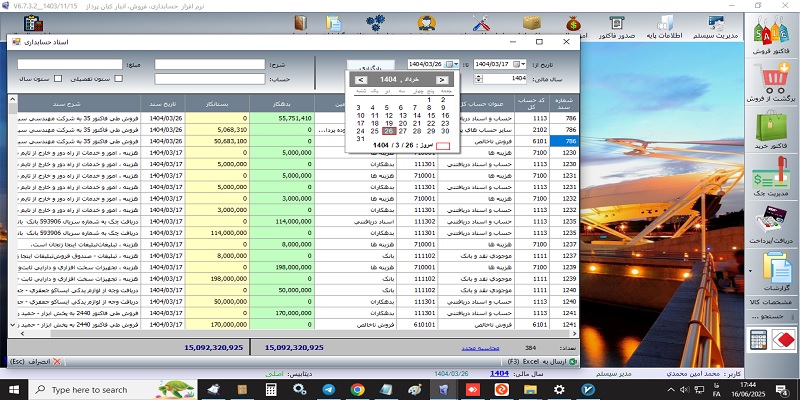Open the taskbar Settings gear icon
Screen dimensions: 800x400
(x=559, y=390)
